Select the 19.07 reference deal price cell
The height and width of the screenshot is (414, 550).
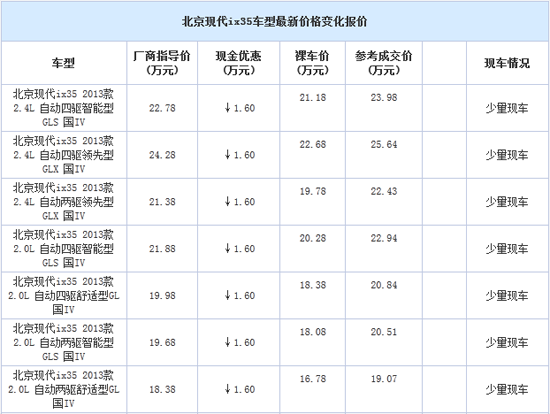coord(384,379)
